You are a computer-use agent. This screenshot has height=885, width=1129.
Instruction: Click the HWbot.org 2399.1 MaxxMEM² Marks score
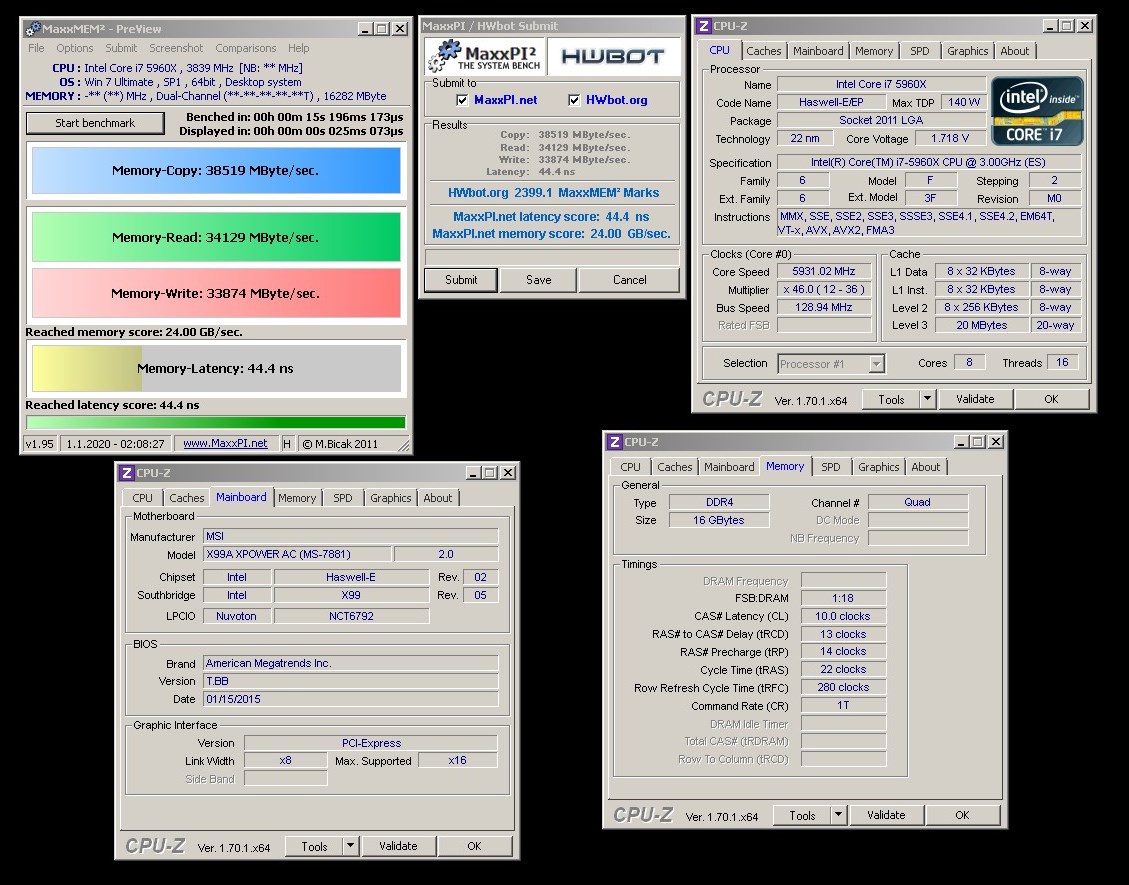[553, 193]
